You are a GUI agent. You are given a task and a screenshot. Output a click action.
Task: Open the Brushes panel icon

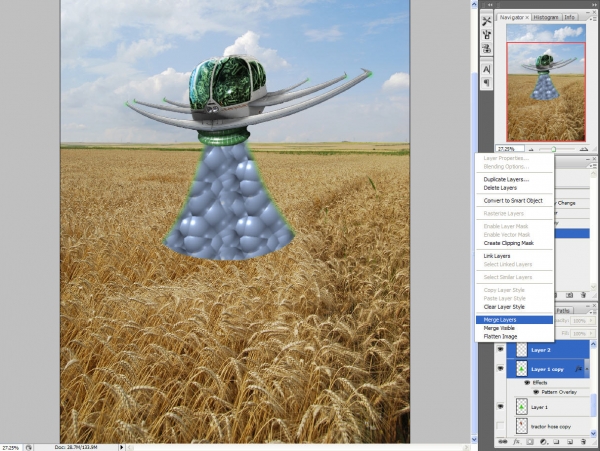(486, 35)
